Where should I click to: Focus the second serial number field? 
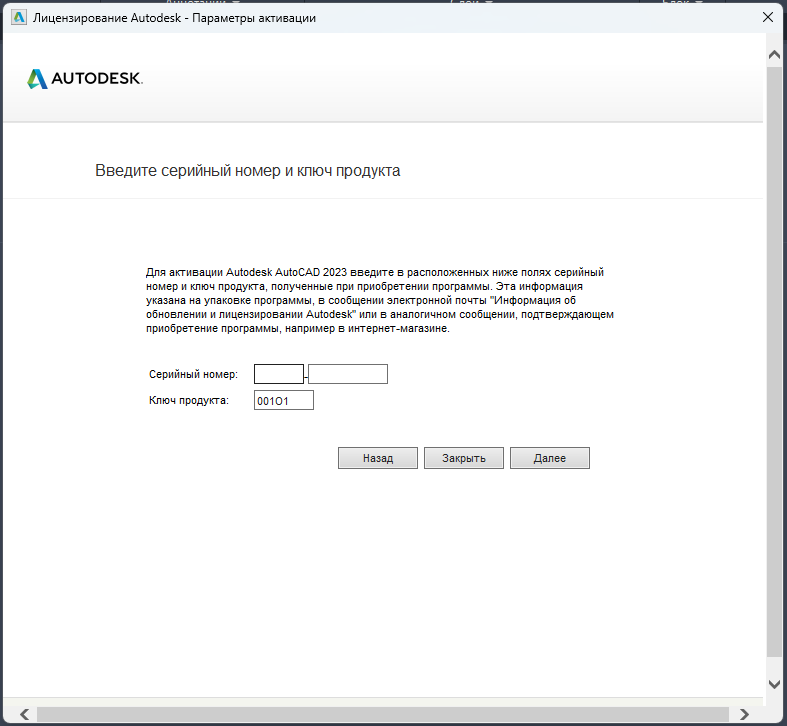pos(348,374)
